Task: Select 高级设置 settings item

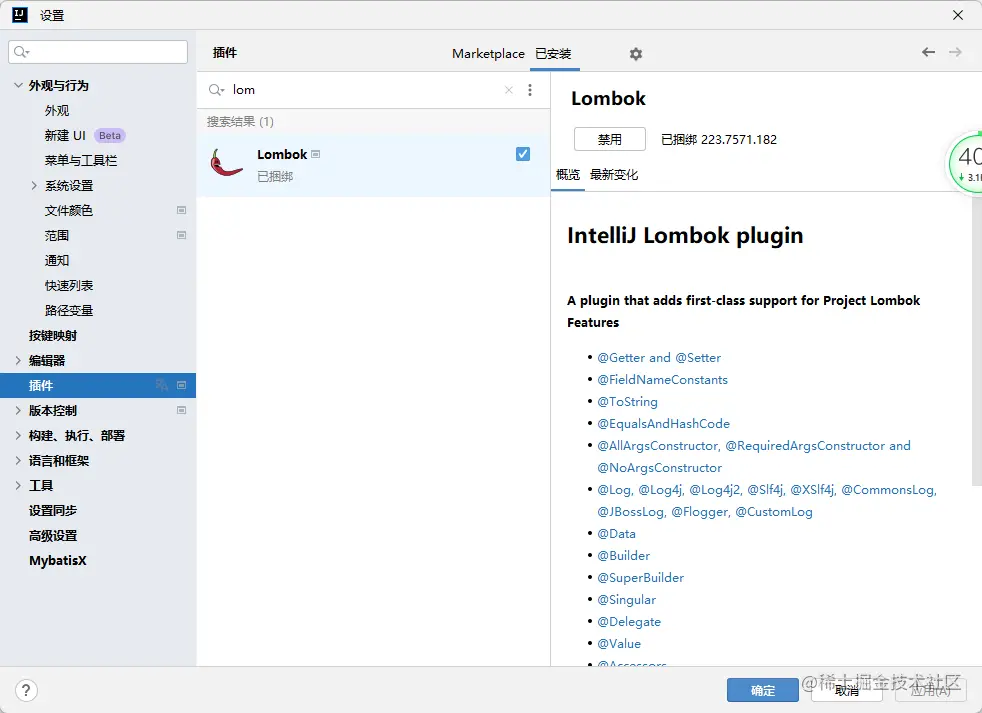Action: (53, 536)
